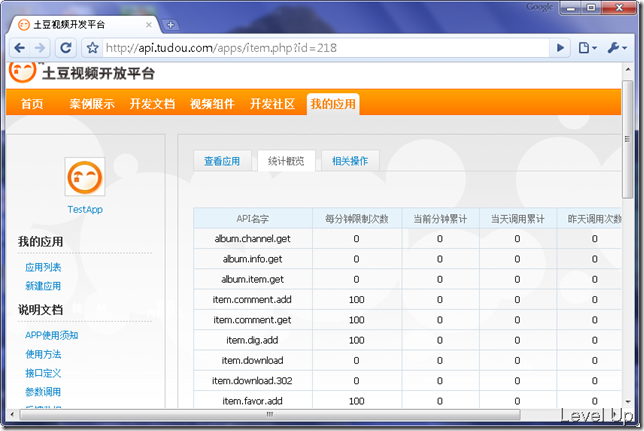Open the page menu dropdown icon

click(587, 48)
